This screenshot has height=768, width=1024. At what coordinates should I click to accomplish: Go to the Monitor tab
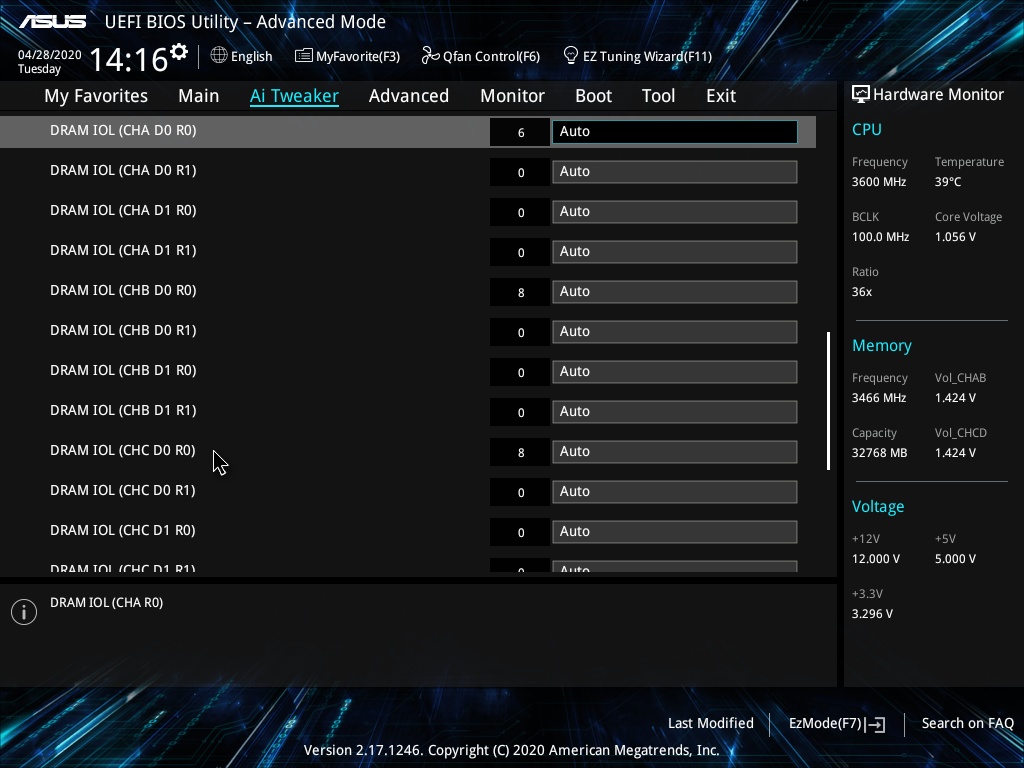pos(512,96)
